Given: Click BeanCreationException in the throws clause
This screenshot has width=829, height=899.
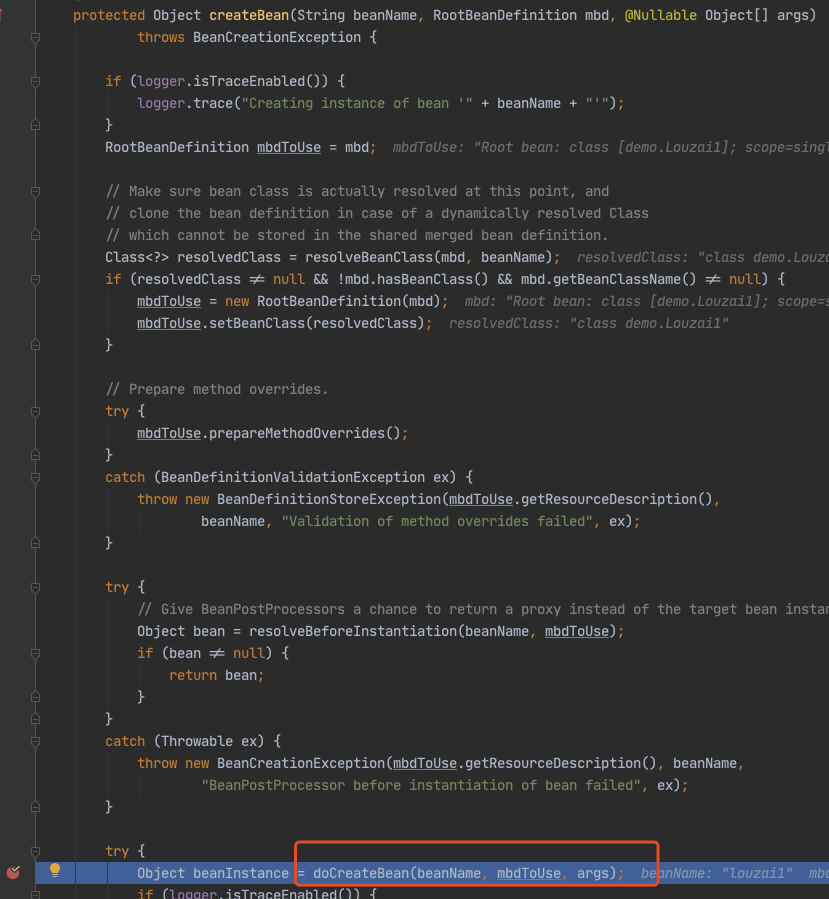Looking at the screenshot, I should (277, 37).
